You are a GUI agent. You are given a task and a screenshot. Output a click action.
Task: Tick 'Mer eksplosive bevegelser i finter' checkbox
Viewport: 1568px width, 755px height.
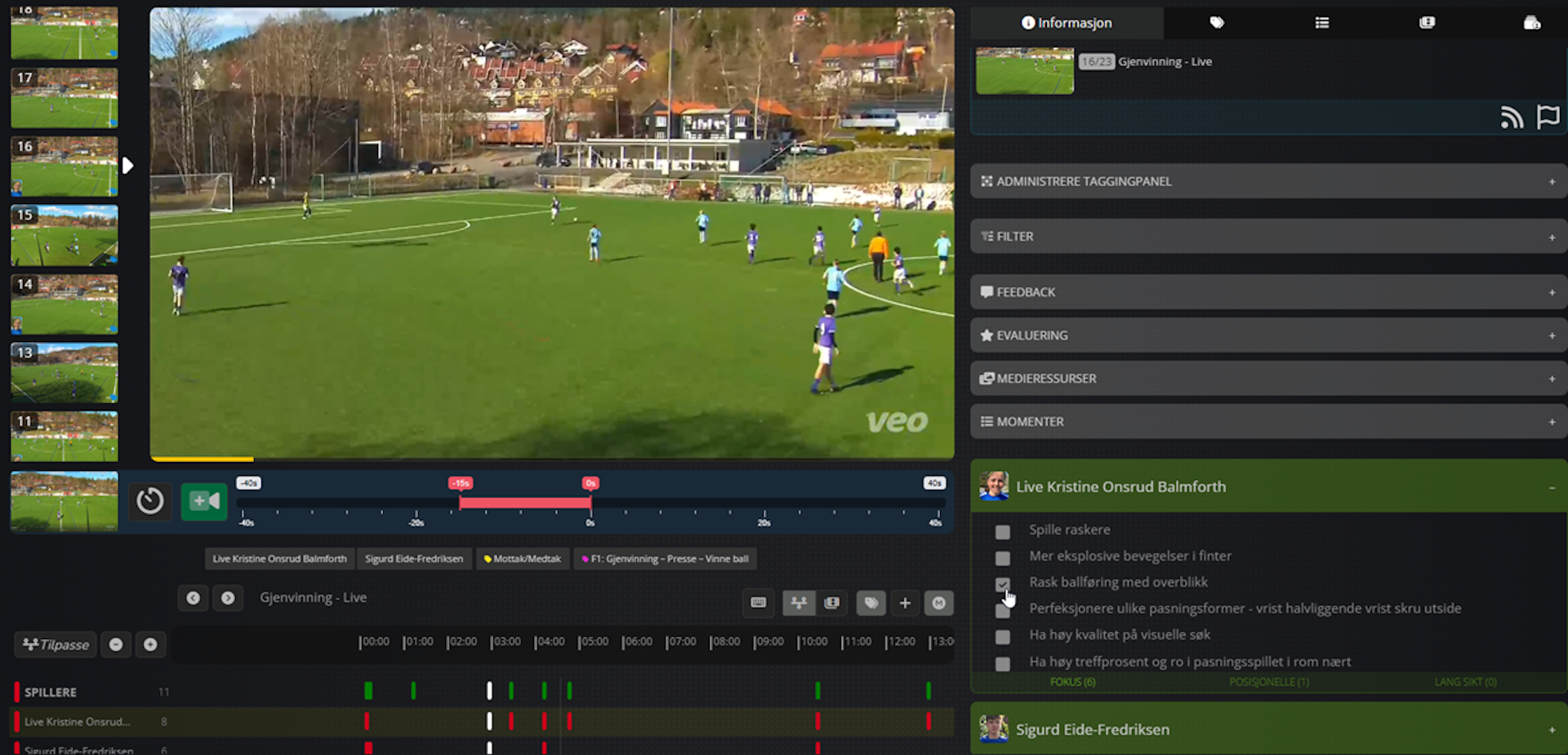(1003, 558)
